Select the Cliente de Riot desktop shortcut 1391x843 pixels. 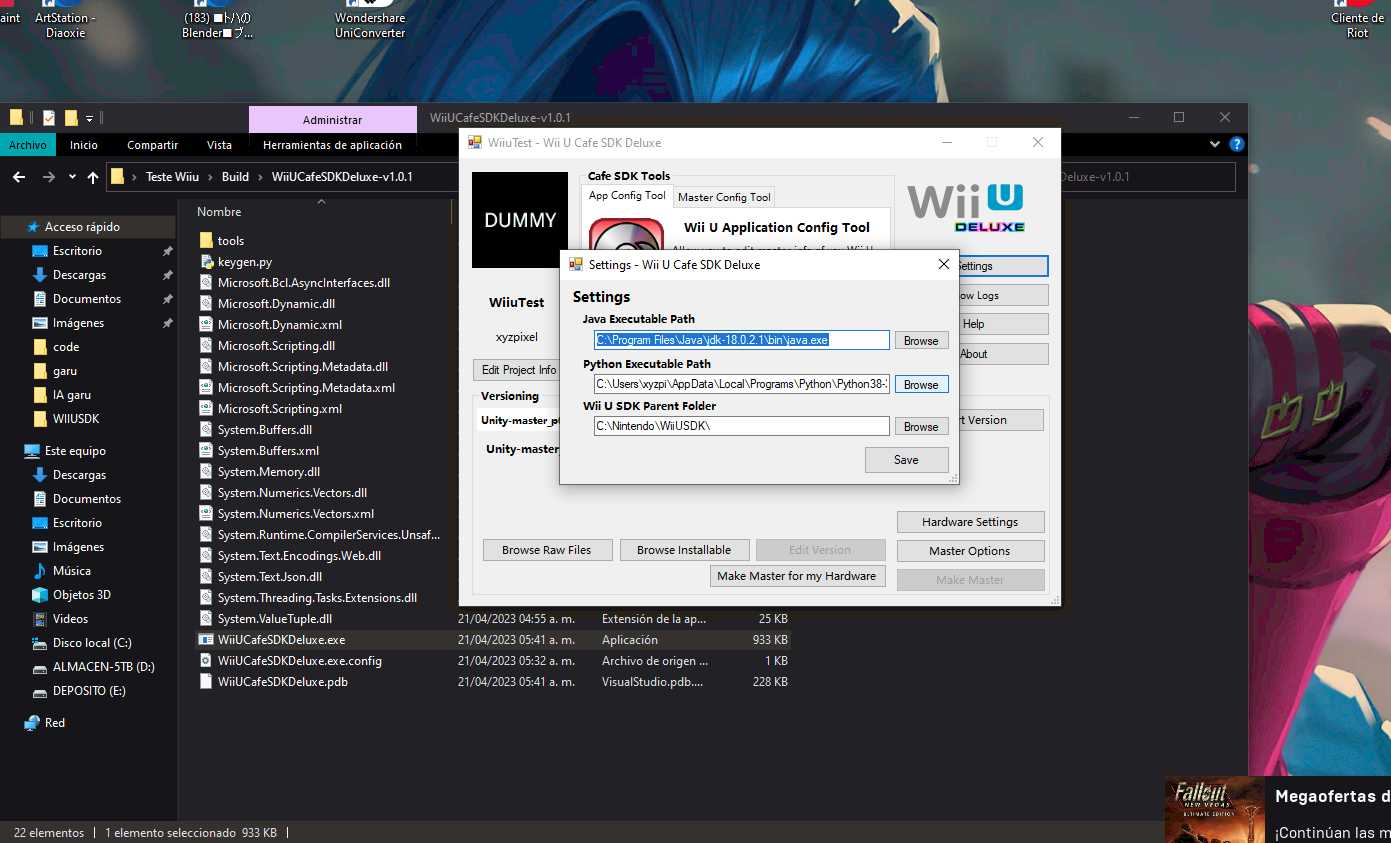1357,20
